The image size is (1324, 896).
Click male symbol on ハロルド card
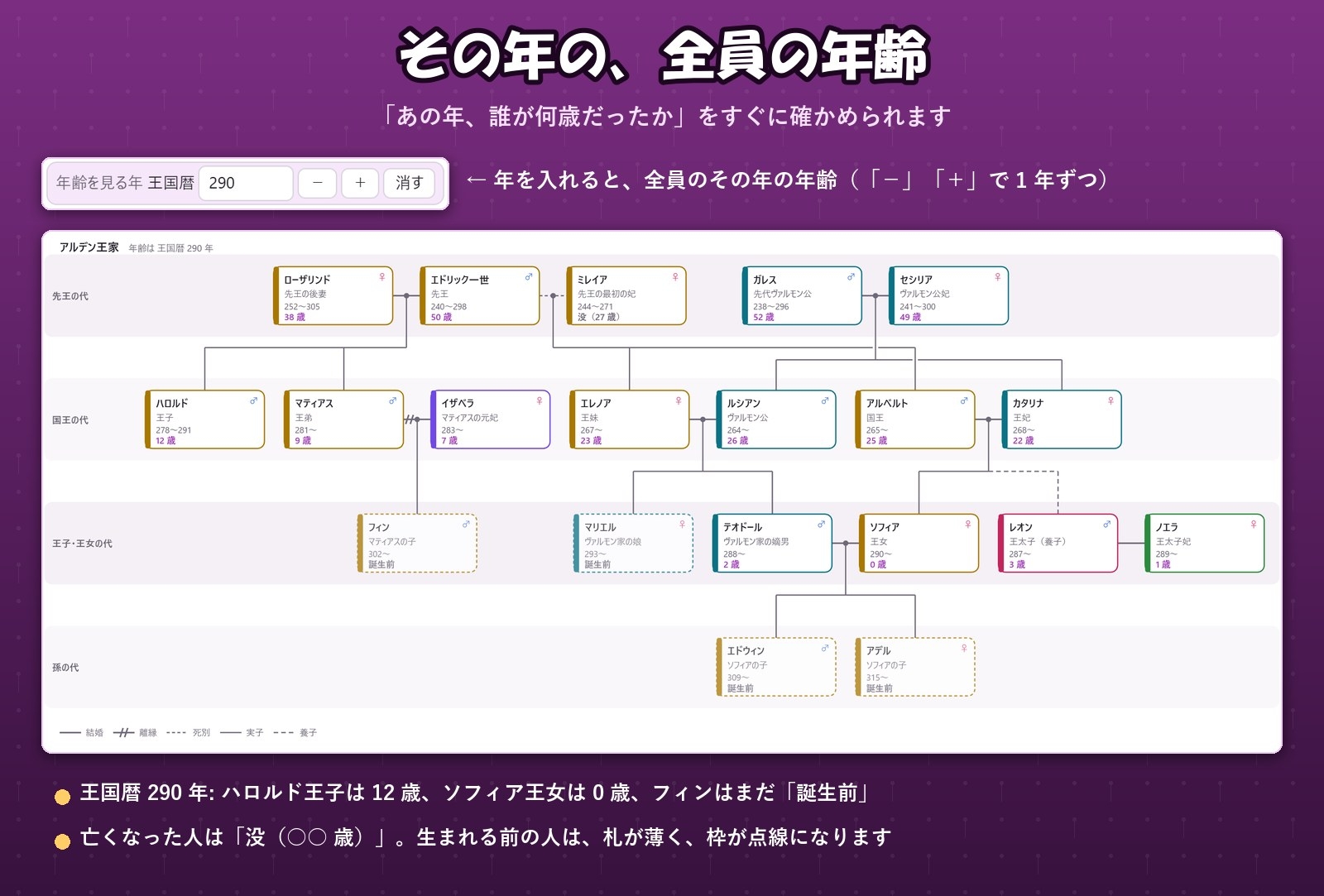[254, 400]
